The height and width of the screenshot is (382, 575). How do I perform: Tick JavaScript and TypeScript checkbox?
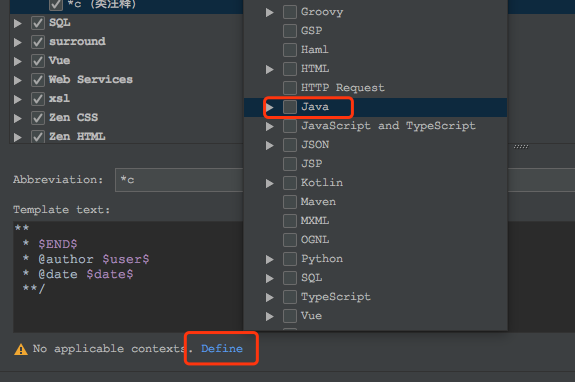tap(290, 126)
